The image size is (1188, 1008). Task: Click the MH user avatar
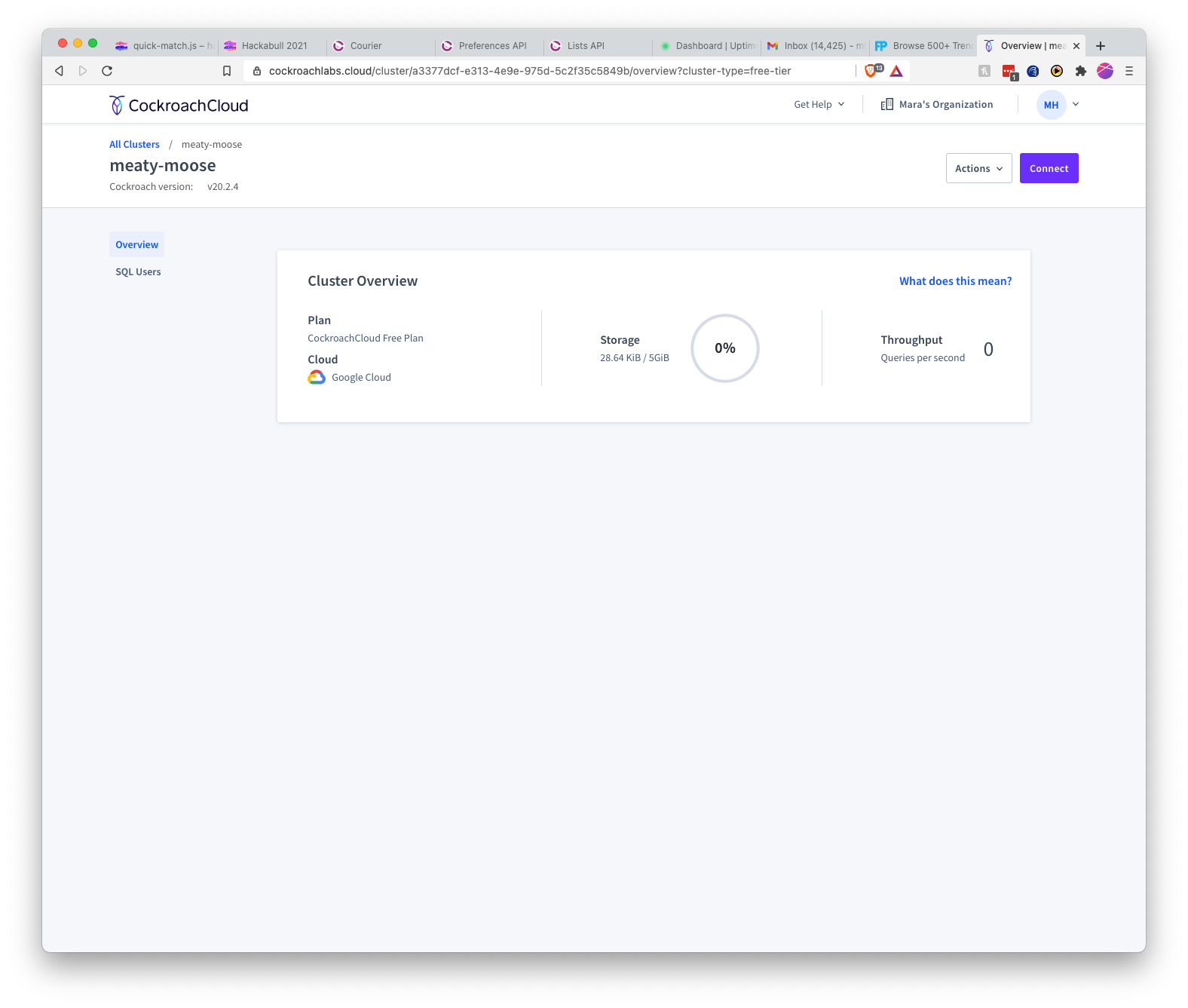[1051, 105]
